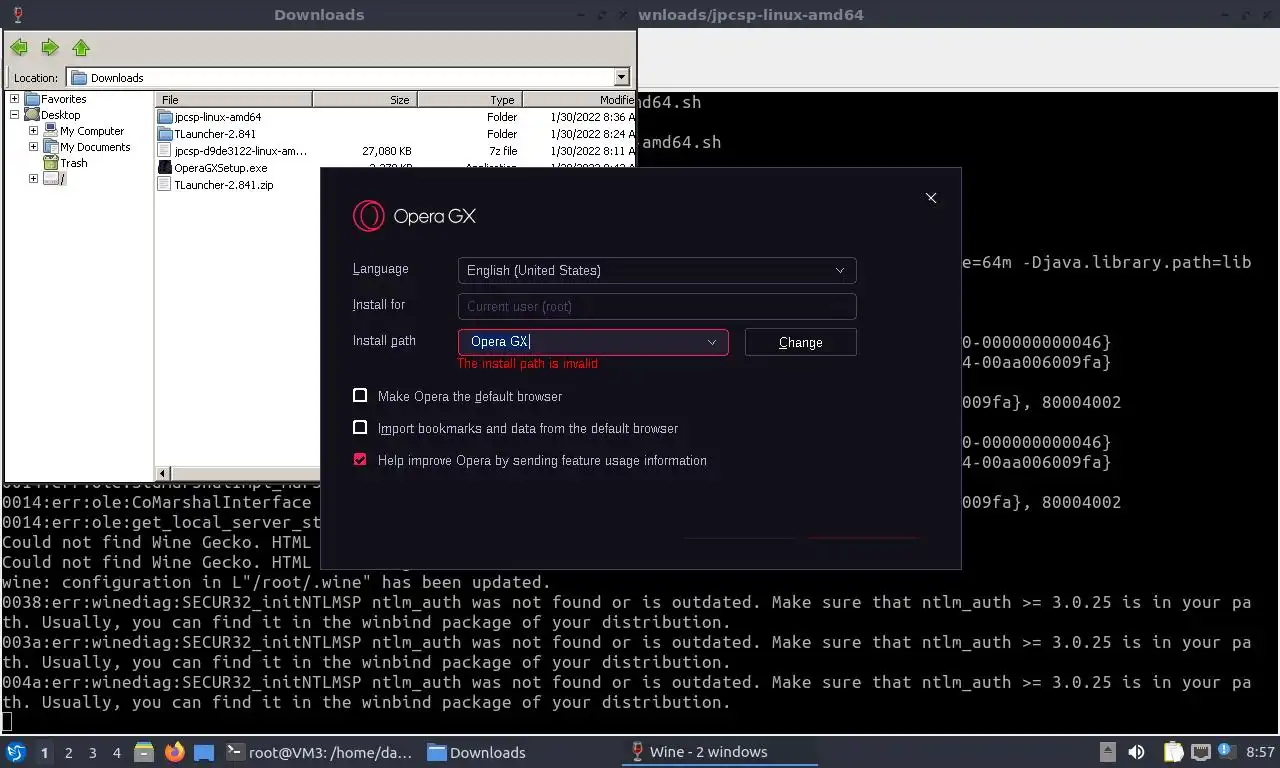Viewport: 1280px width, 768px height.
Task: Click the jpcsp-d9de3122 7z file icon
Action: coord(166,151)
